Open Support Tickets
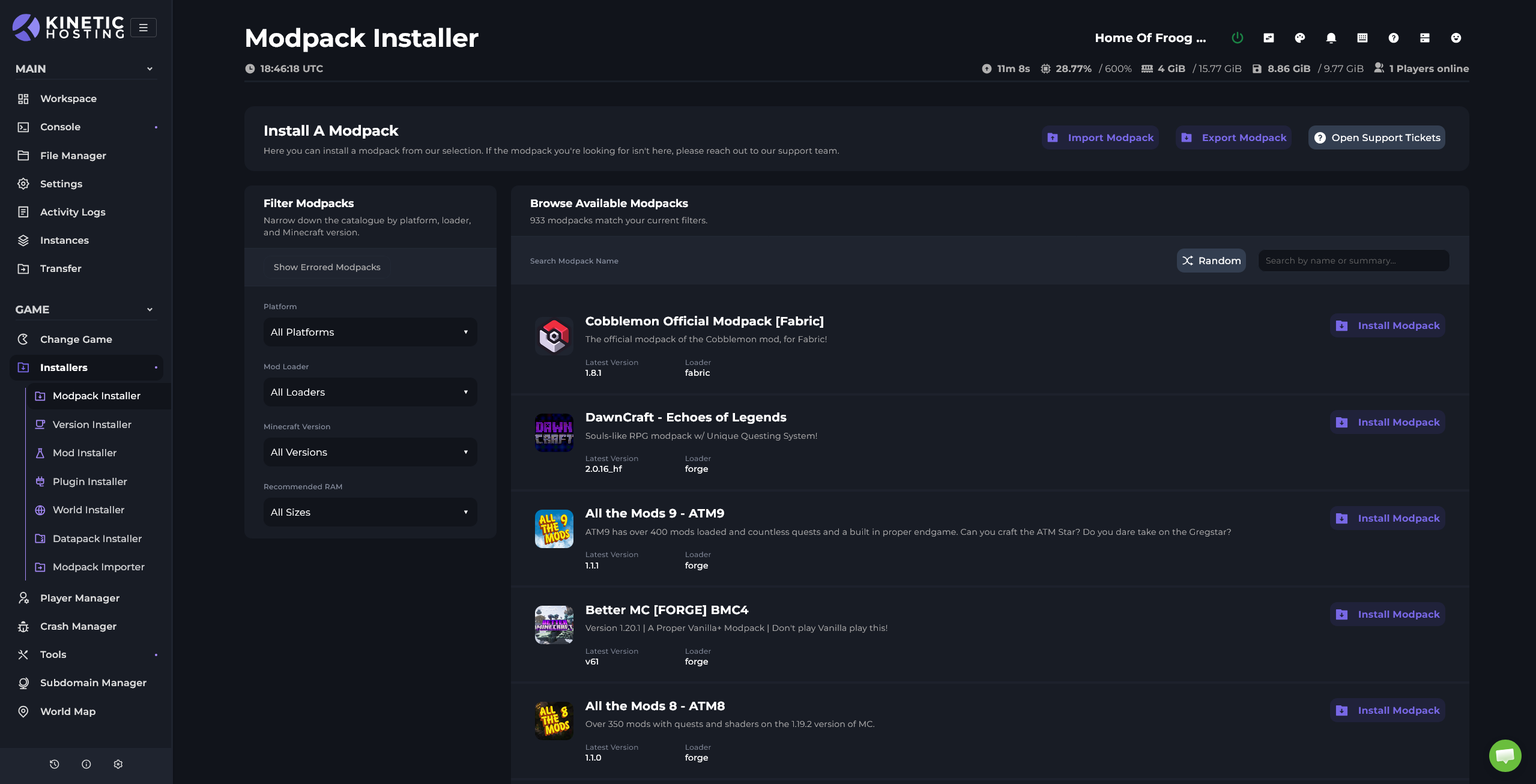Viewport: 1536px width, 784px height. tap(1376, 137)
